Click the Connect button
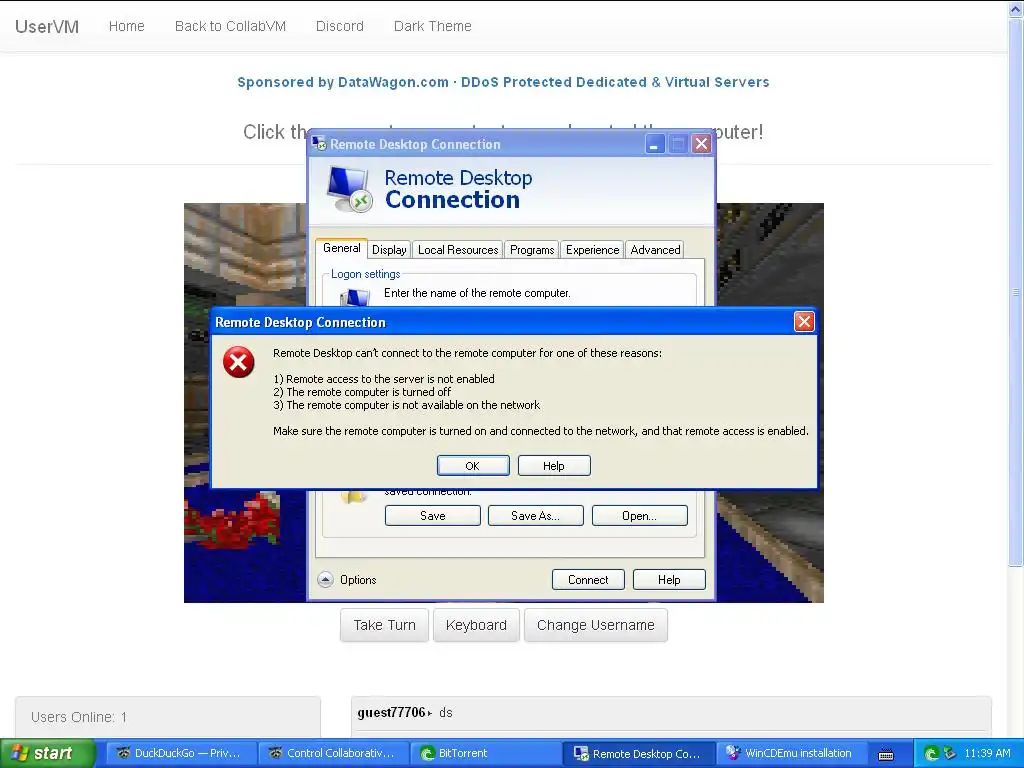1024x768 pixels. pyautogui.click(x=588, y=579)
